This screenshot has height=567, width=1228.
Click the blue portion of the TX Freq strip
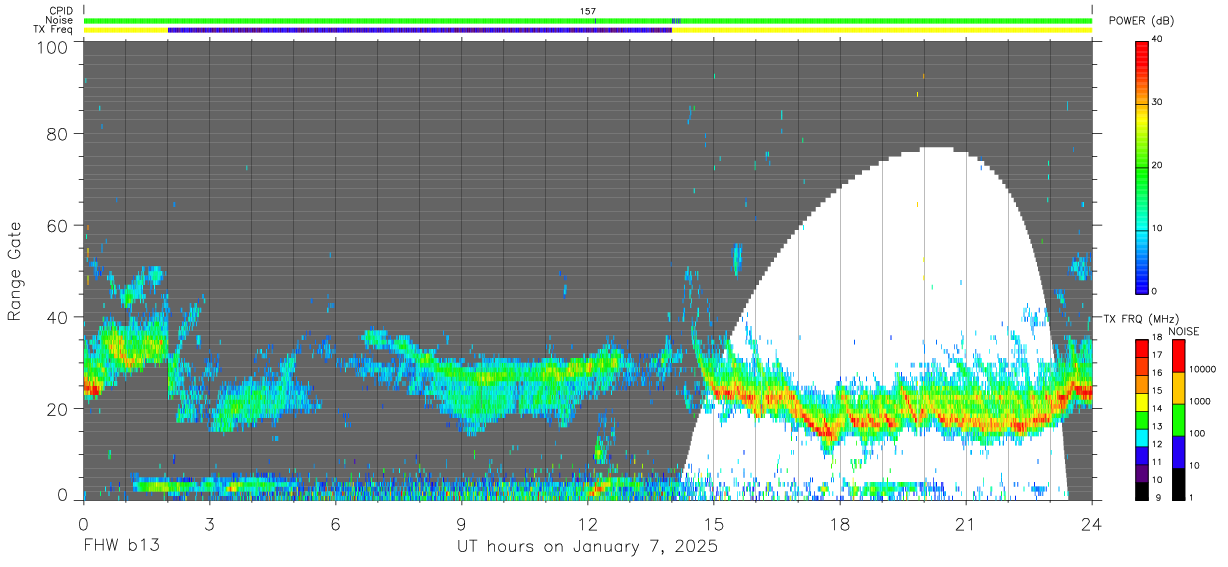click(x=419, y=30)
